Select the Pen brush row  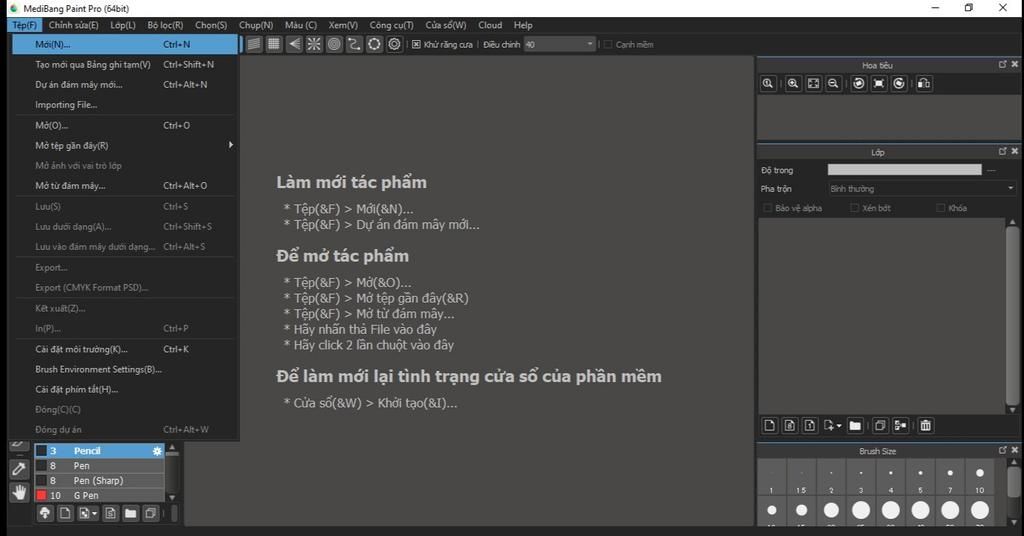[x=99, y=466]
